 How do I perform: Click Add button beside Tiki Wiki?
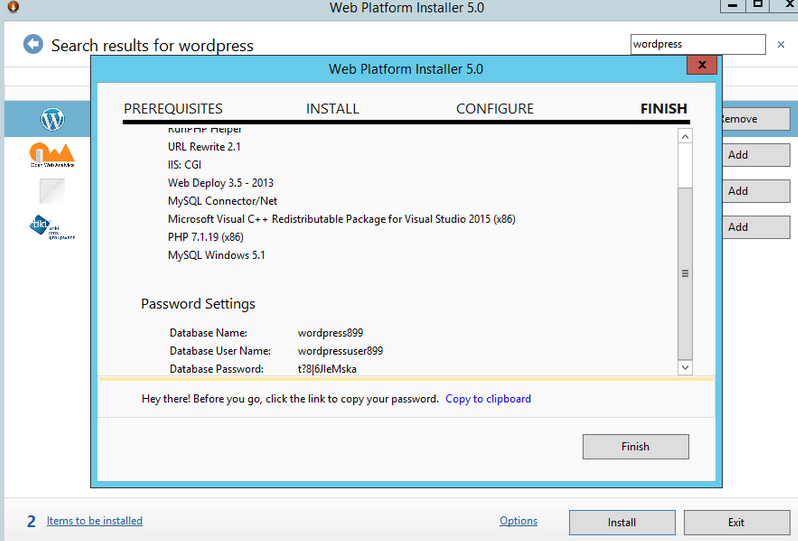coord(756,227)
